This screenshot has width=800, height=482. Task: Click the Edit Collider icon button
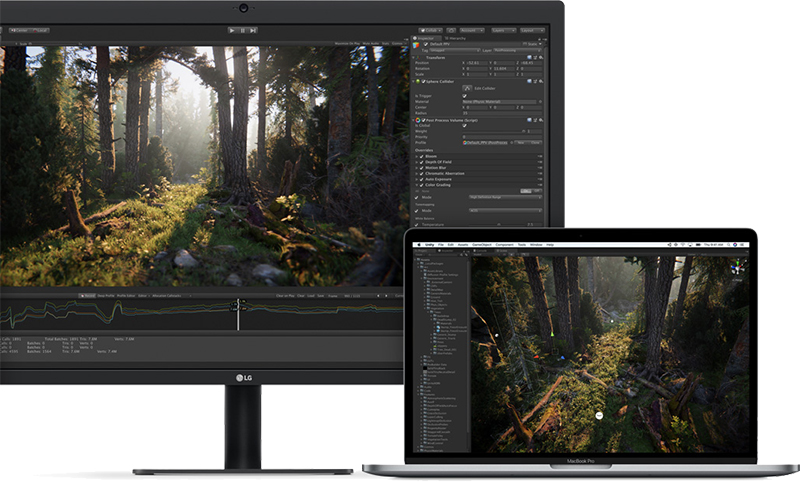(467, 87)
